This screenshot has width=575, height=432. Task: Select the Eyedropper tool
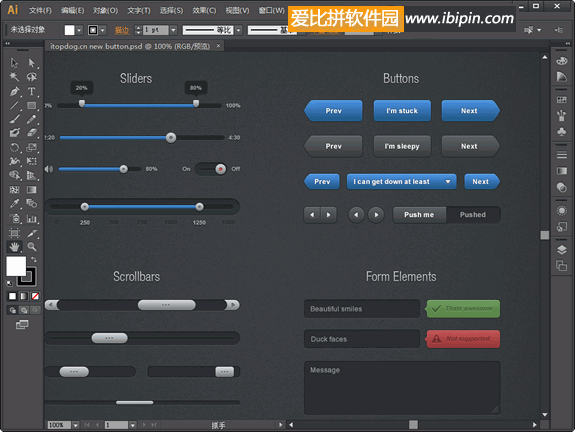pyautogui.click(x=14, y=203)
